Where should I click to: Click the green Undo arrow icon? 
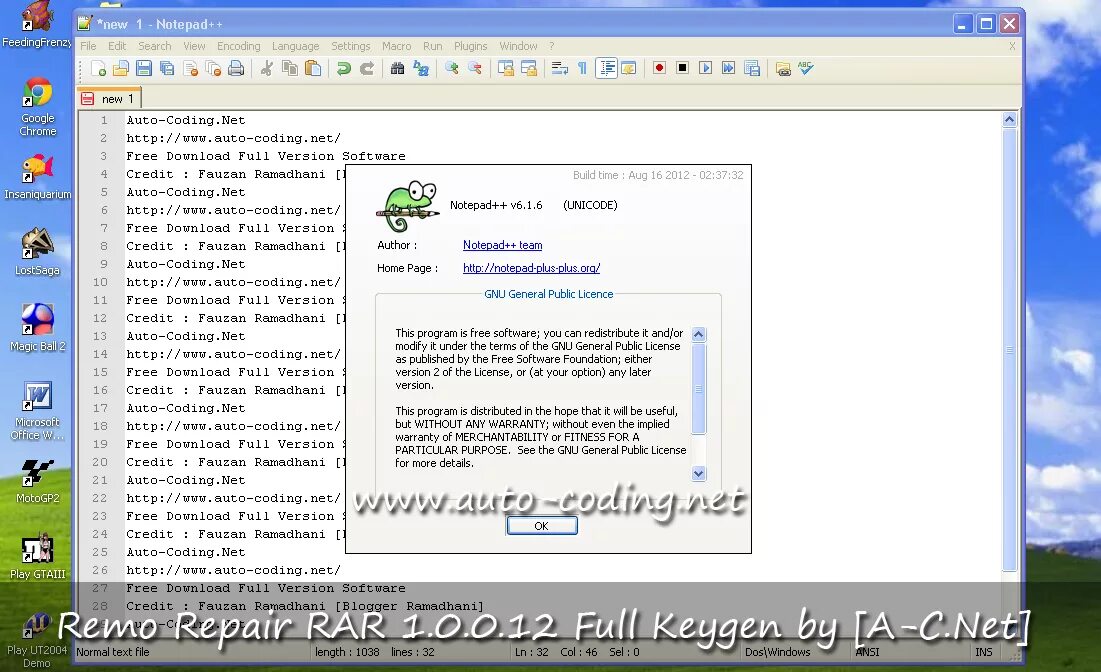[343, 68]
